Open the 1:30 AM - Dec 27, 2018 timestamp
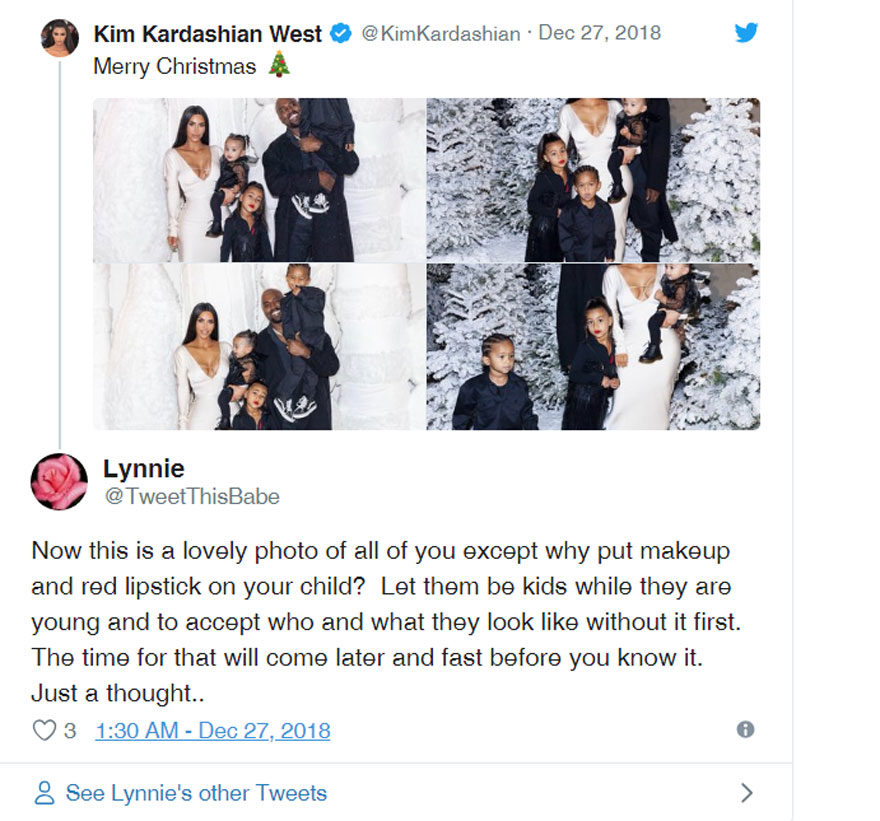 [x=212, y=730]
